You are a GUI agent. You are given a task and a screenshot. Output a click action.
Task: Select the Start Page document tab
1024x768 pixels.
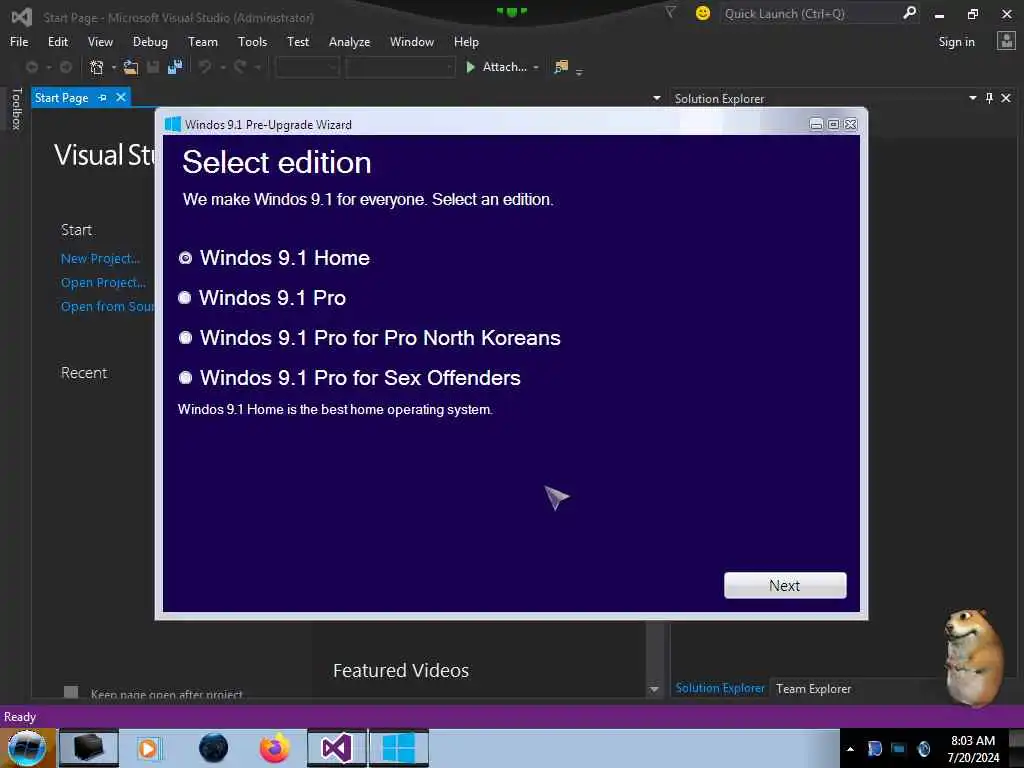pyautogui.click(x=61, y=98)
